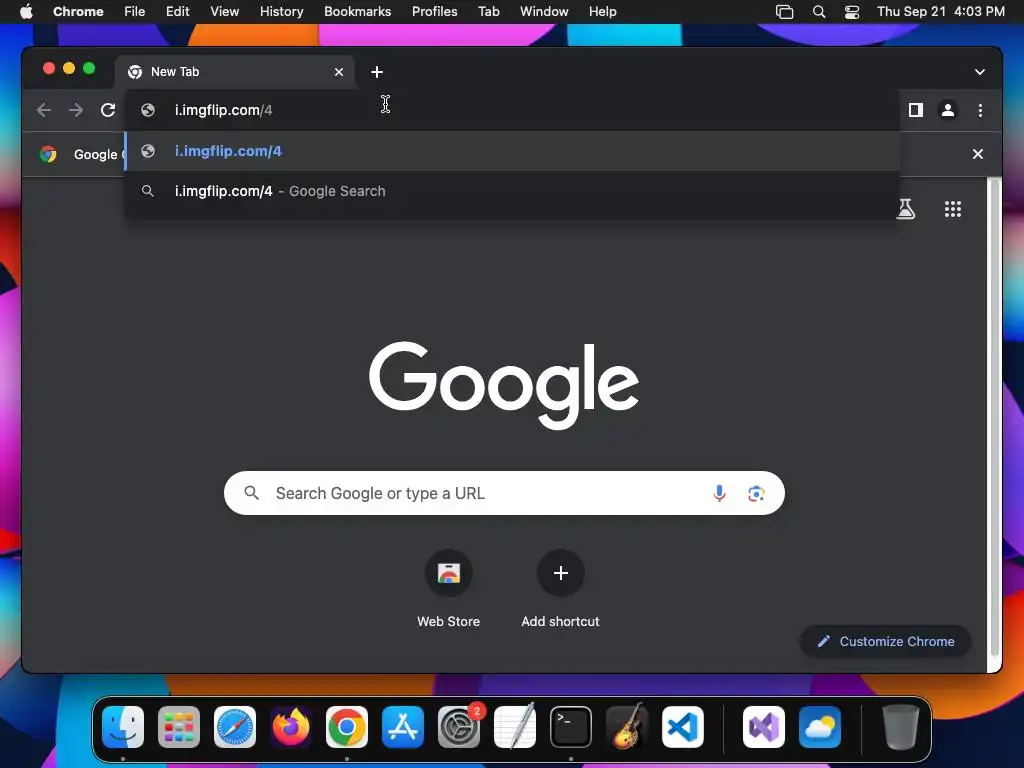The width and height of the screenshot is (1024, 768).
Task: Expand the tab search chevron
Action: [980, 72]
